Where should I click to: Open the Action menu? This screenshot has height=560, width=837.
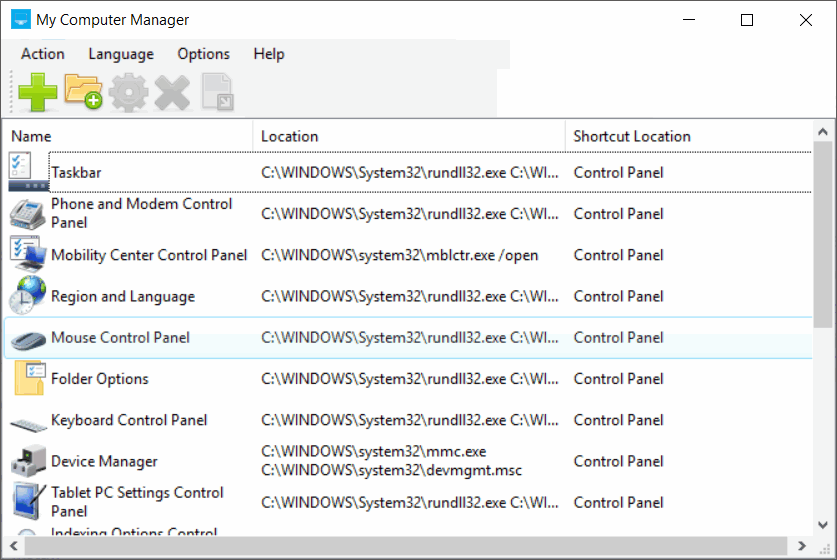(43, 54)
